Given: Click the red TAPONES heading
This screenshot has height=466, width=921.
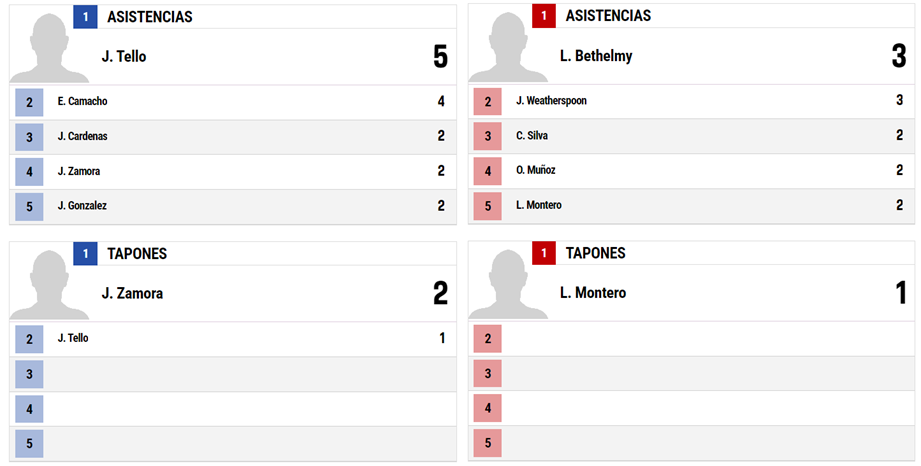Looking at the screenshot, I should coord(596,253).
